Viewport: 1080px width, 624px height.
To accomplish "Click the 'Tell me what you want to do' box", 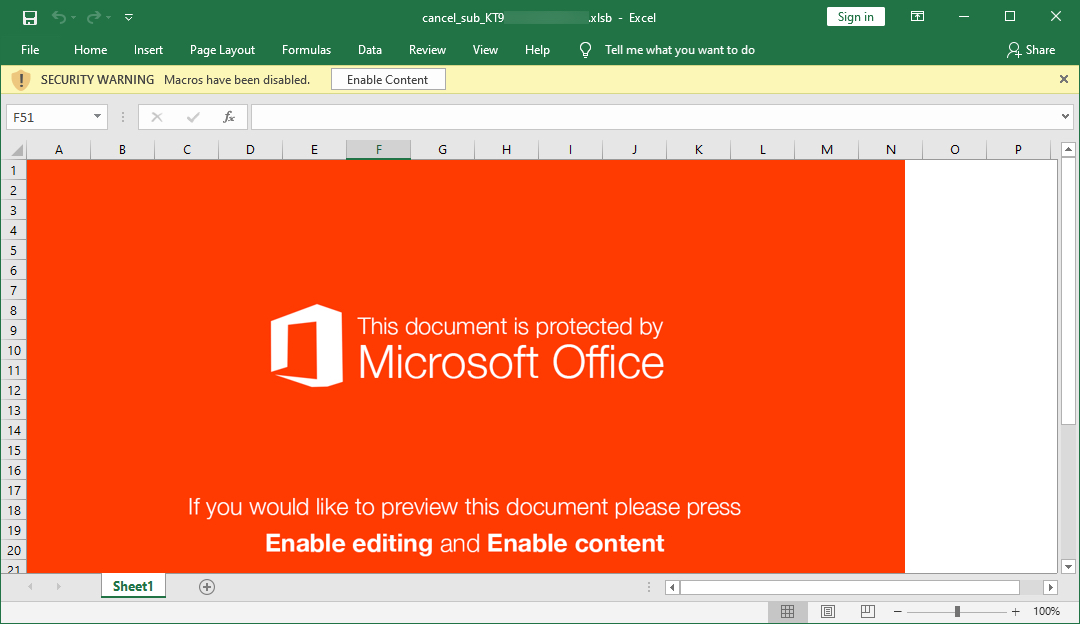I will [x=680, y=50].
